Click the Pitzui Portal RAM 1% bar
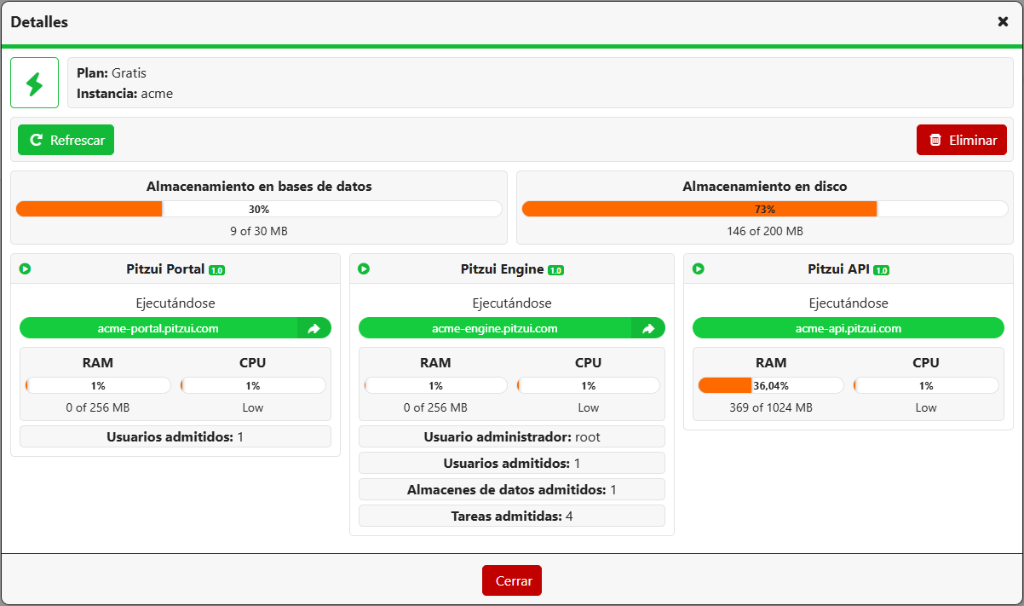Screen dimensions: 1024x606 [98, 386]
